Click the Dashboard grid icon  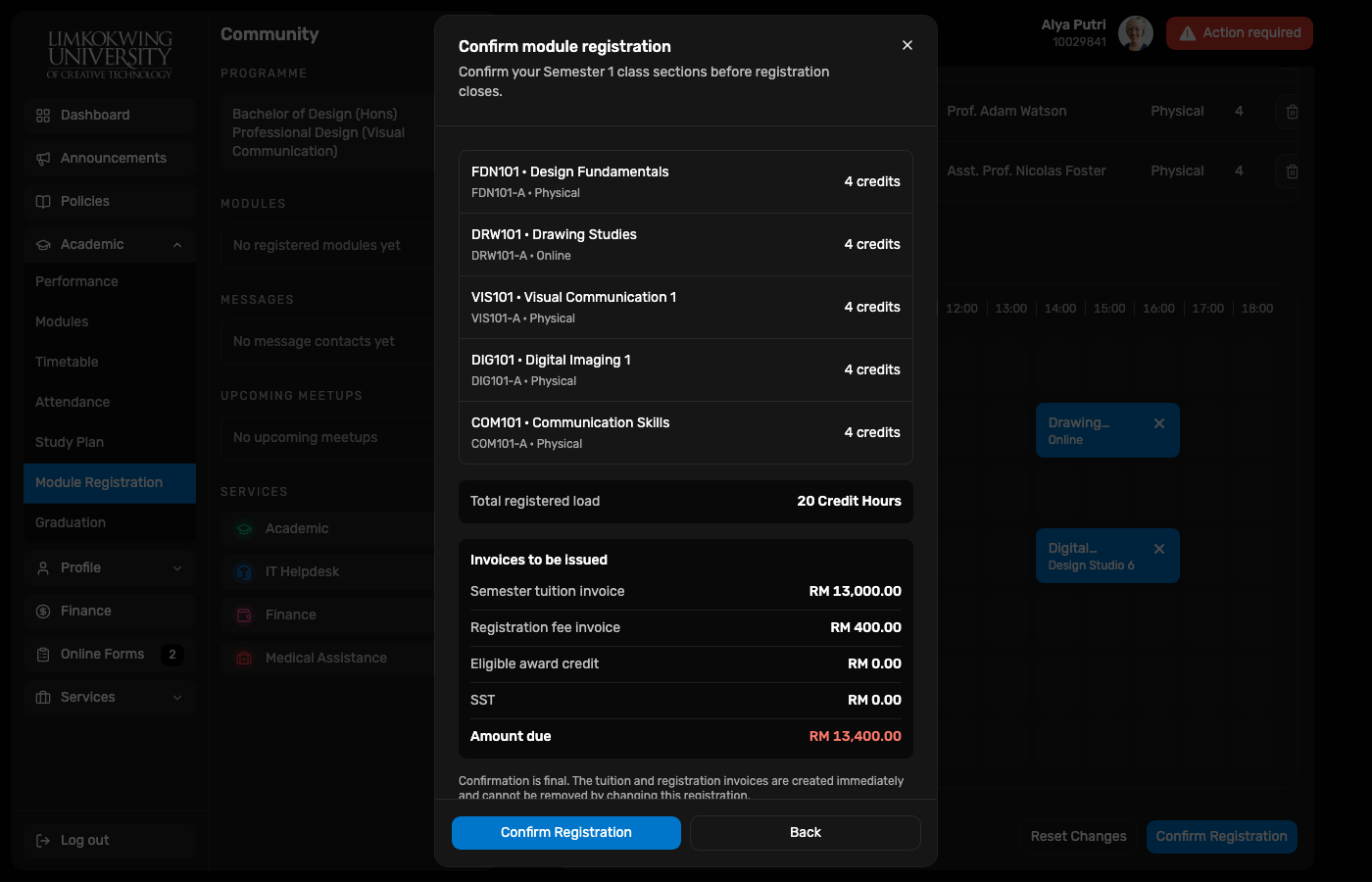43,116
